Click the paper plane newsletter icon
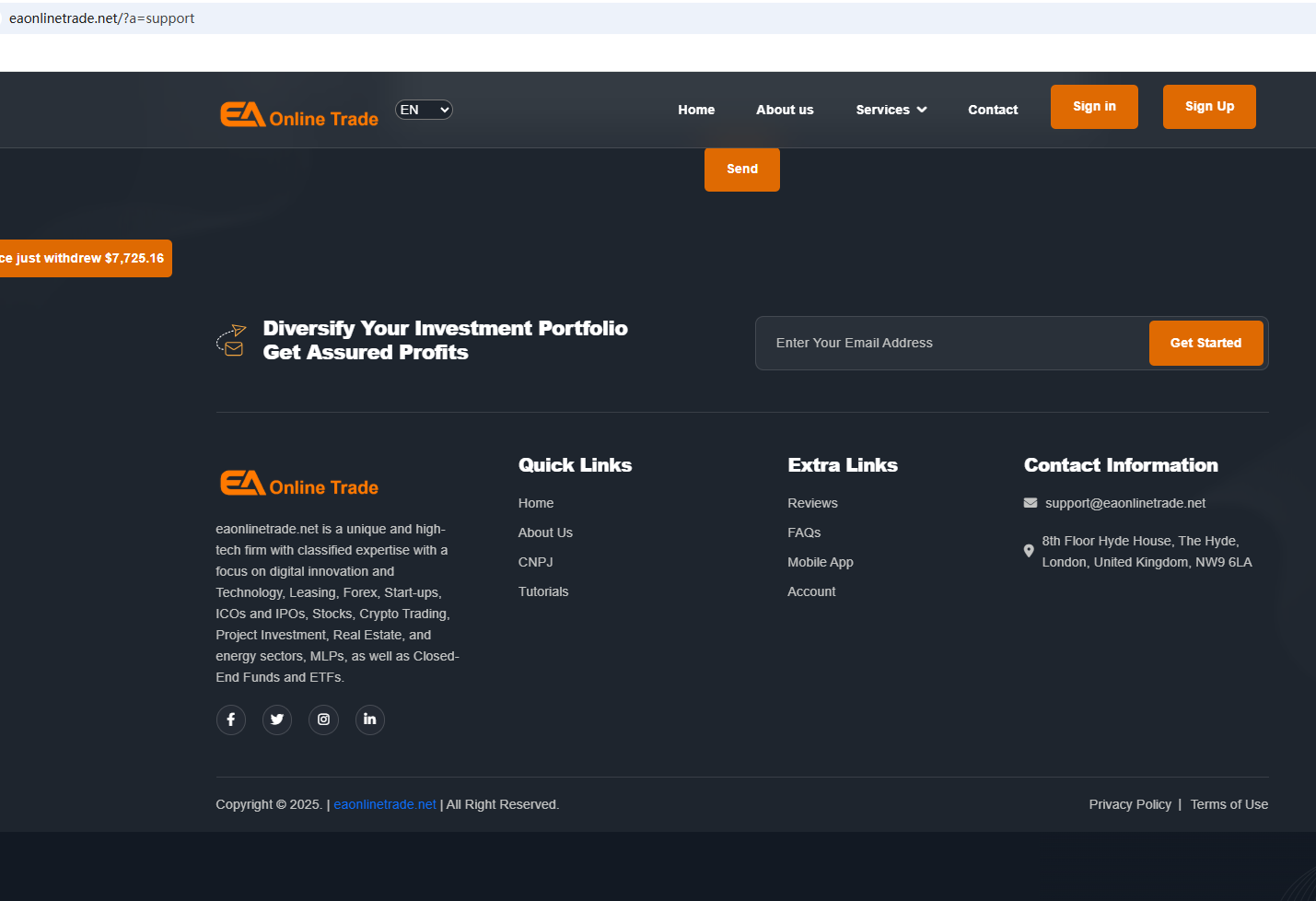This screenshot has width=1316, height=901. [x=231, y=340]
